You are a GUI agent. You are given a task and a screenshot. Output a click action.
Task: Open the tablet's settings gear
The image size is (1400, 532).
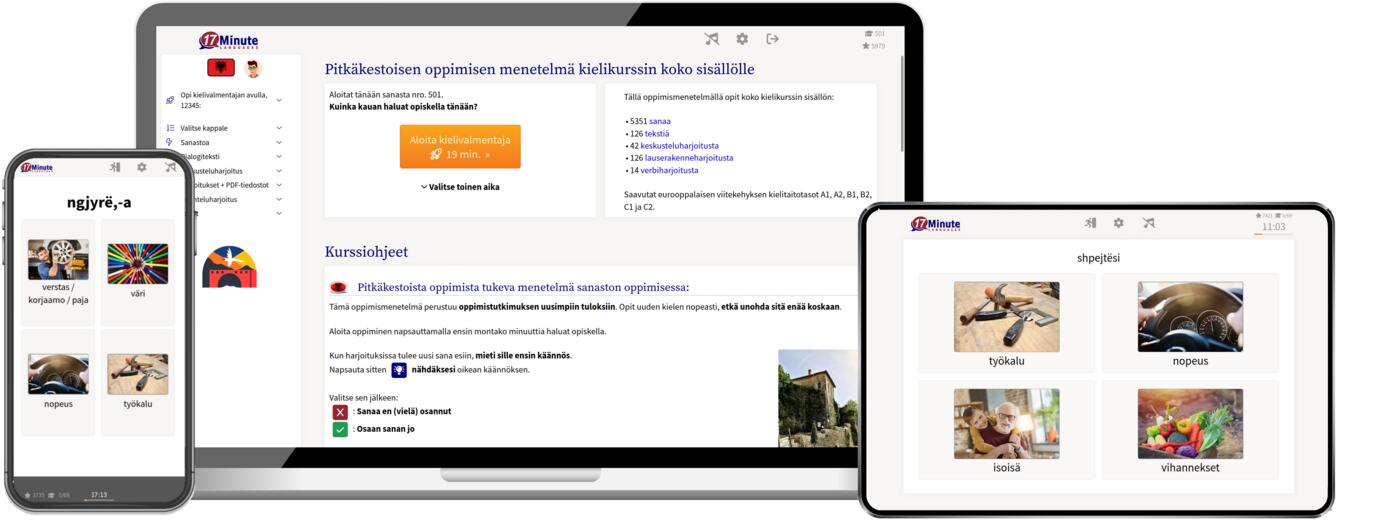[1118, 223]
